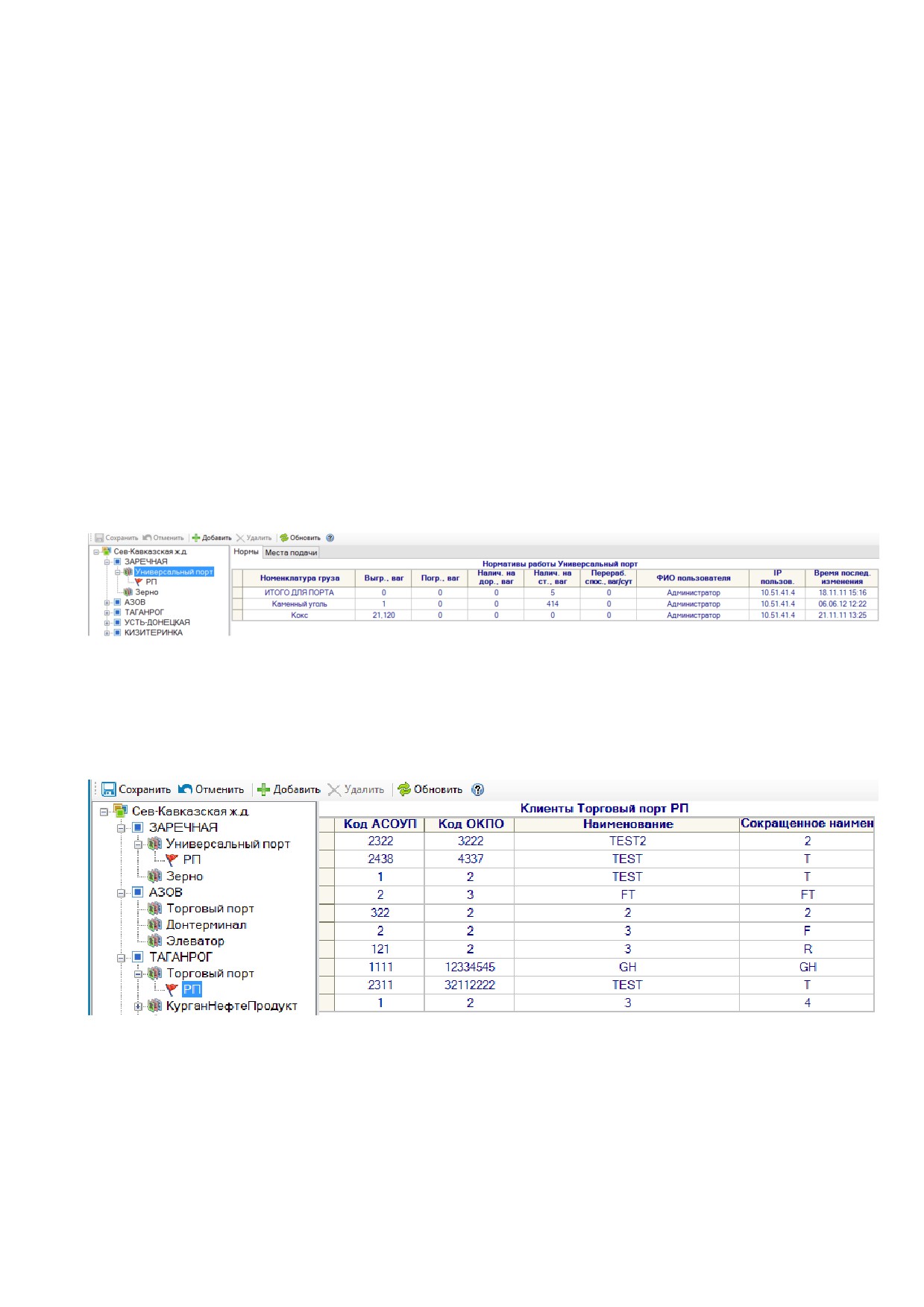This screenshot has width=924, height=1307.
Task: Click Удалить in the Клиенты Торговый порт window
Action: [356, 789]
